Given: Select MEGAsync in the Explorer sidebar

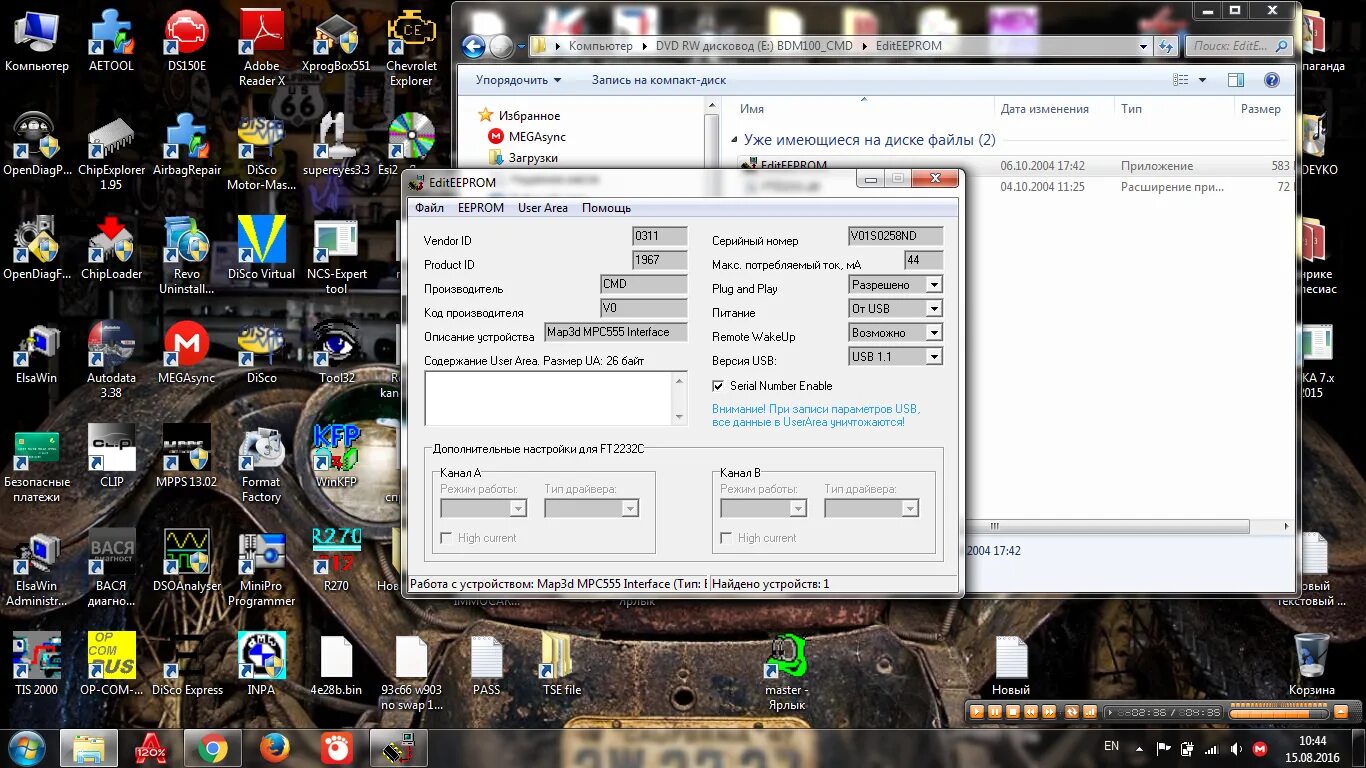Looking at the screenshot, I should 537,137.
